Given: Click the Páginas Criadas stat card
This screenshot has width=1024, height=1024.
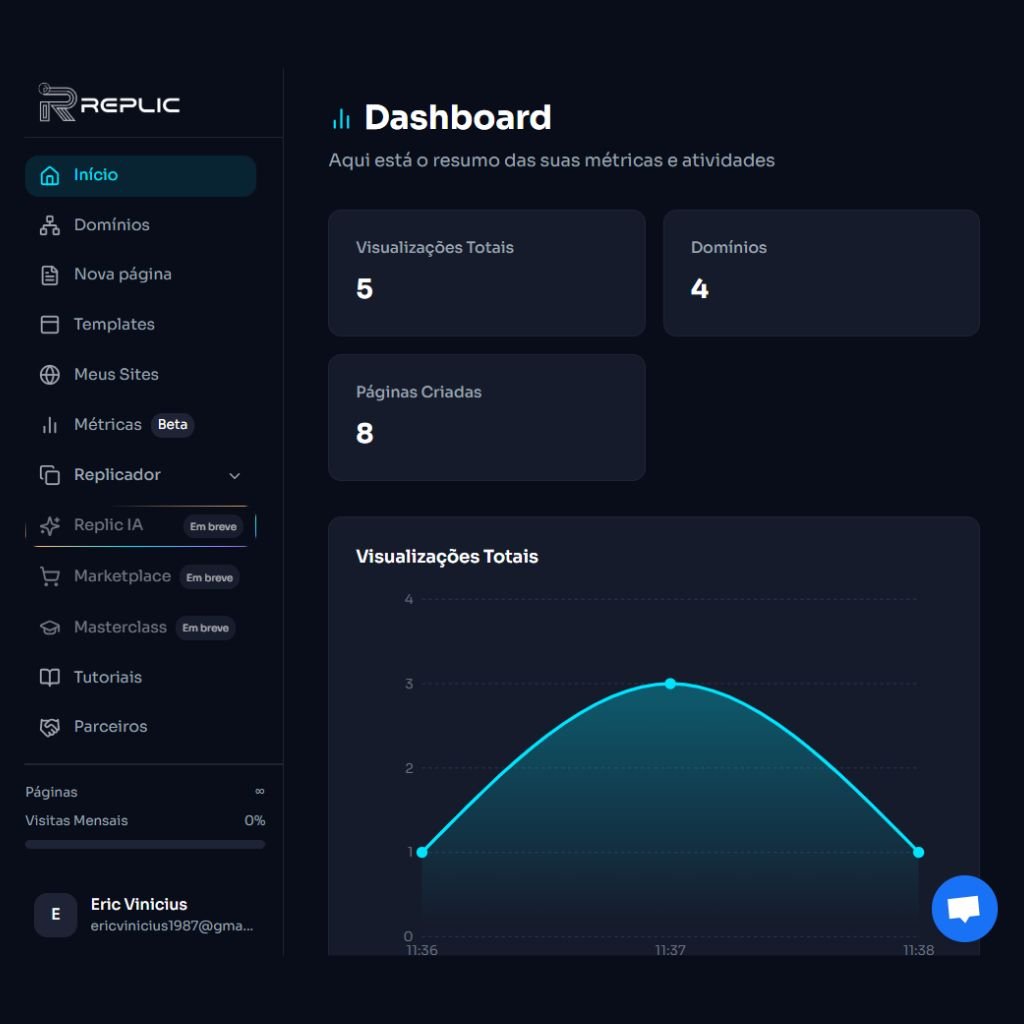Looking at the screenshot, I should [x=486, y=417].
